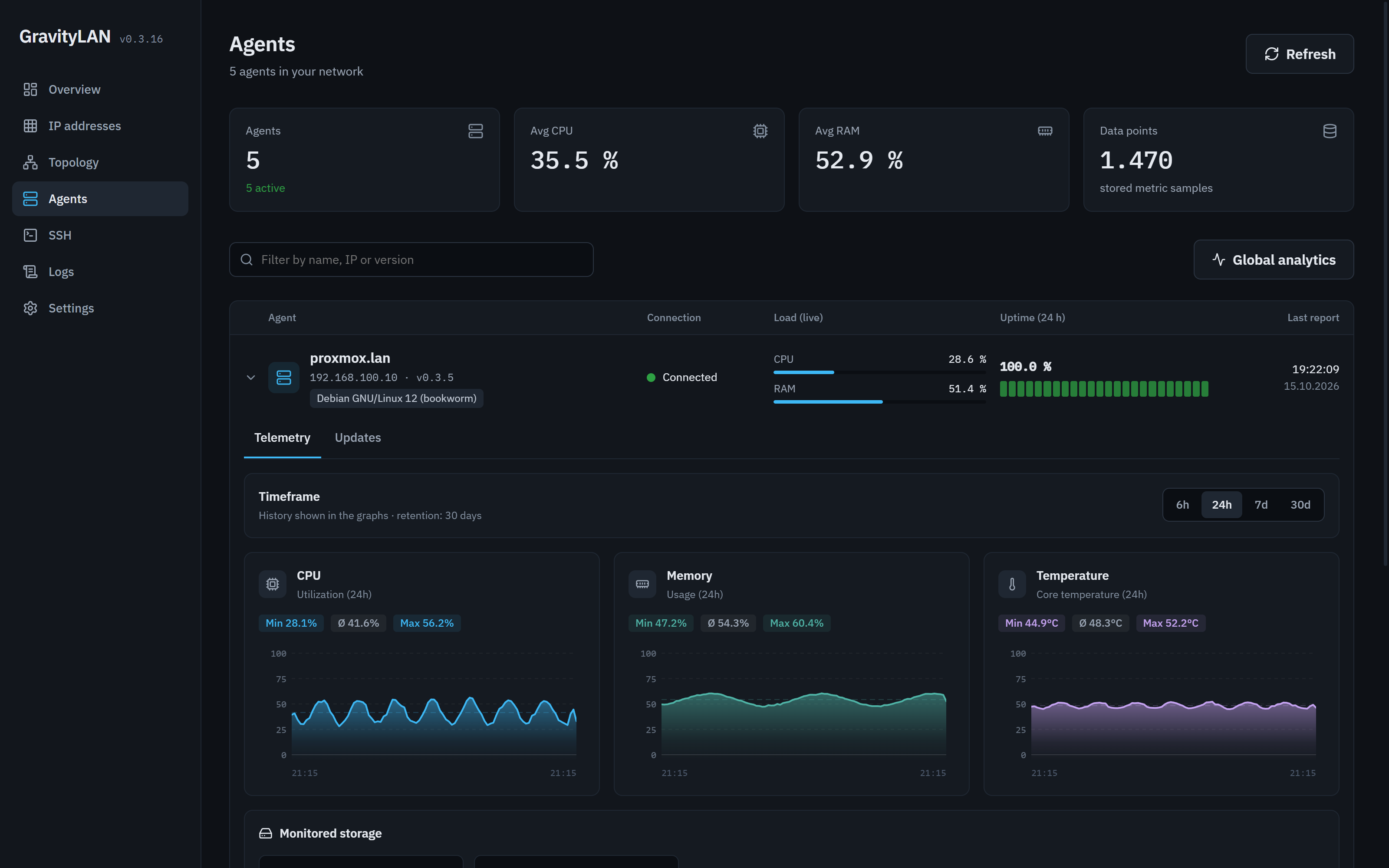The width and height of the screenshot is (1389, 868).
Task: Click the CPU chart chip icon
Action: (x=272, y=585)
